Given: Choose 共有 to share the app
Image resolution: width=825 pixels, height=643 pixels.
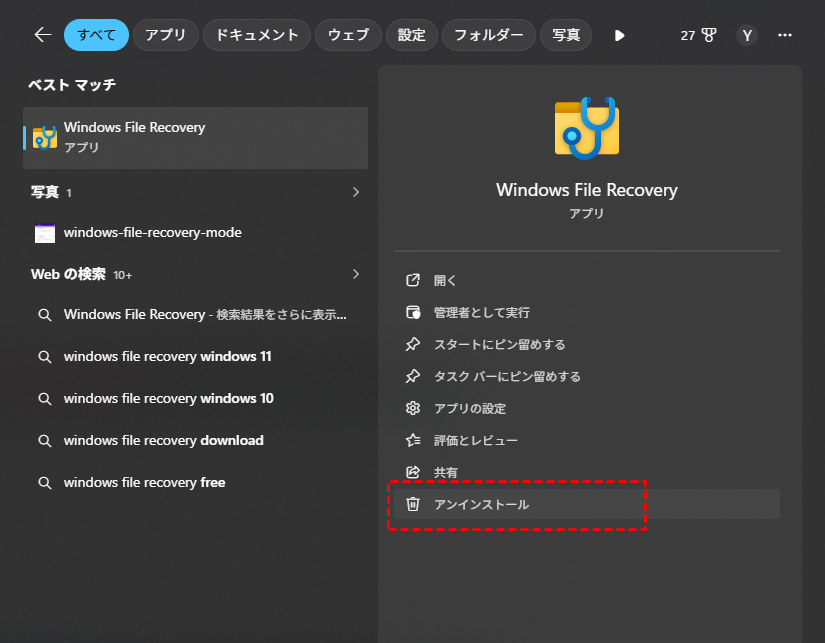Looking at the screenshot, I should coord(587,473).
